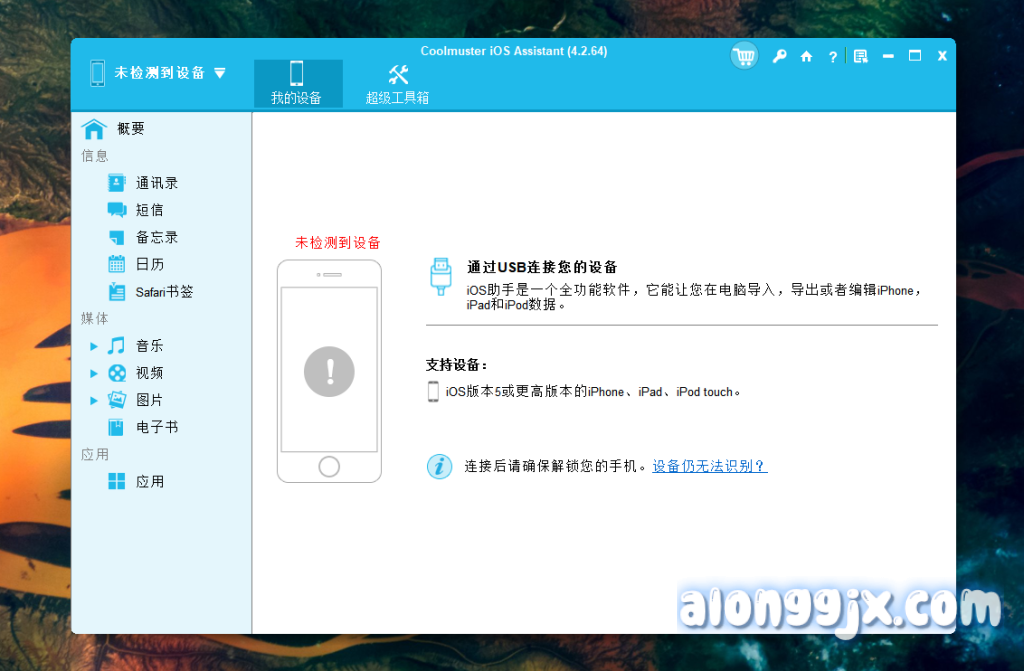The height and width of the screenshot is (671, 1024).
Task: Open 通讯录 contacts in sidebar
Action: [156, 183]
